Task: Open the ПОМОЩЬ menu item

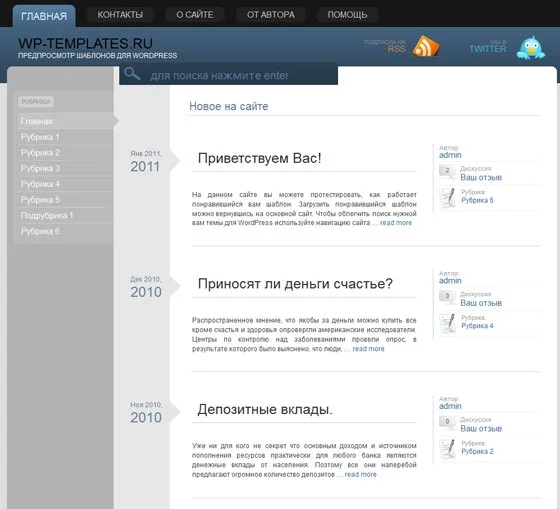Action: (347, 15)
